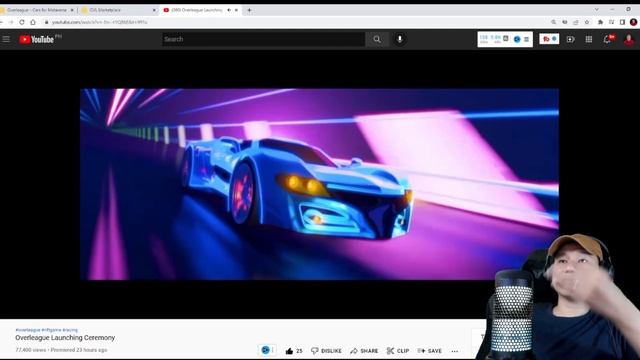Expand the tab search chevron

tap(597, 9)
